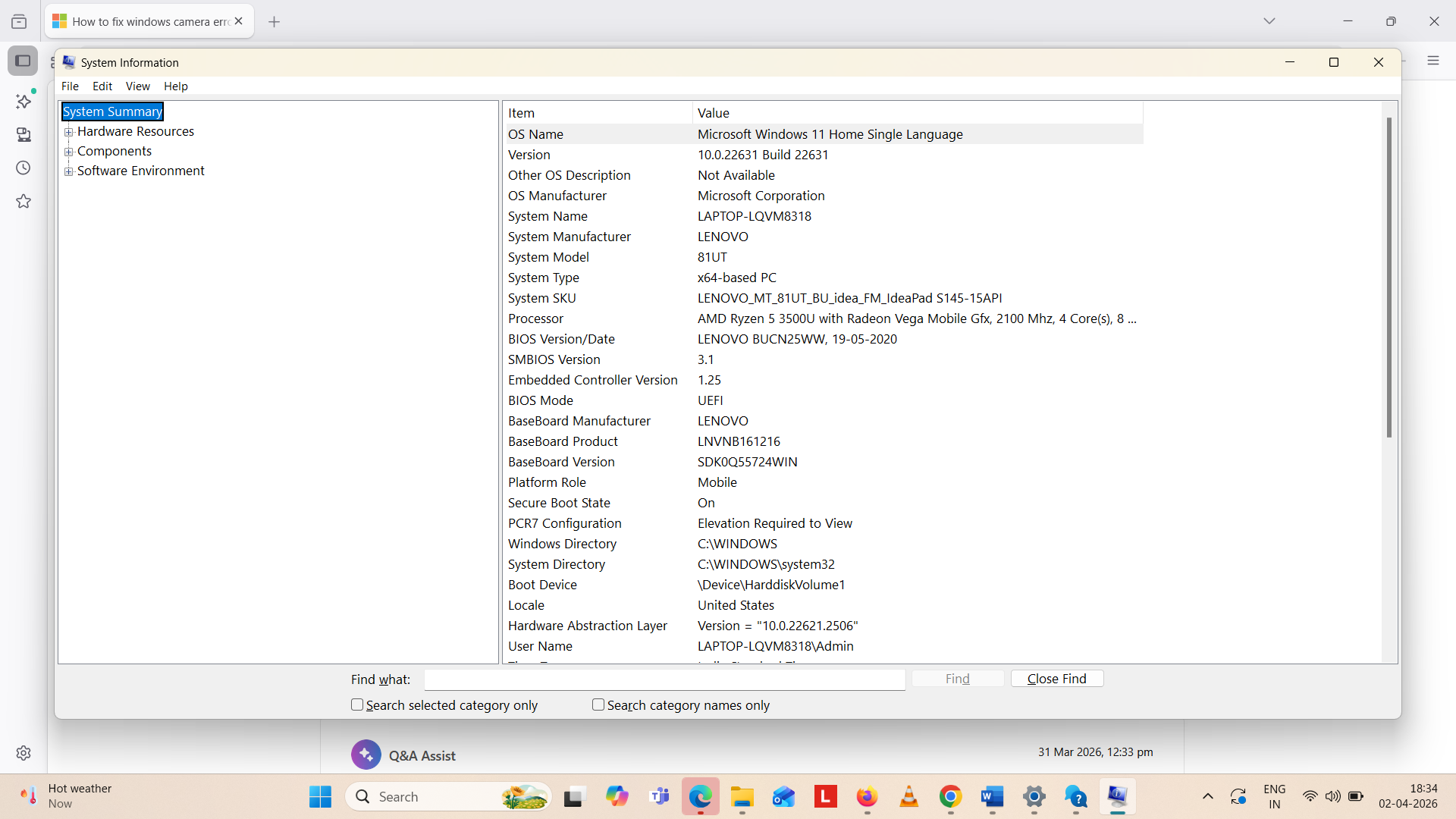1456x819 pixels.
Task: Open the History clock icon in sidebar
Action: (x=24, y=168)
